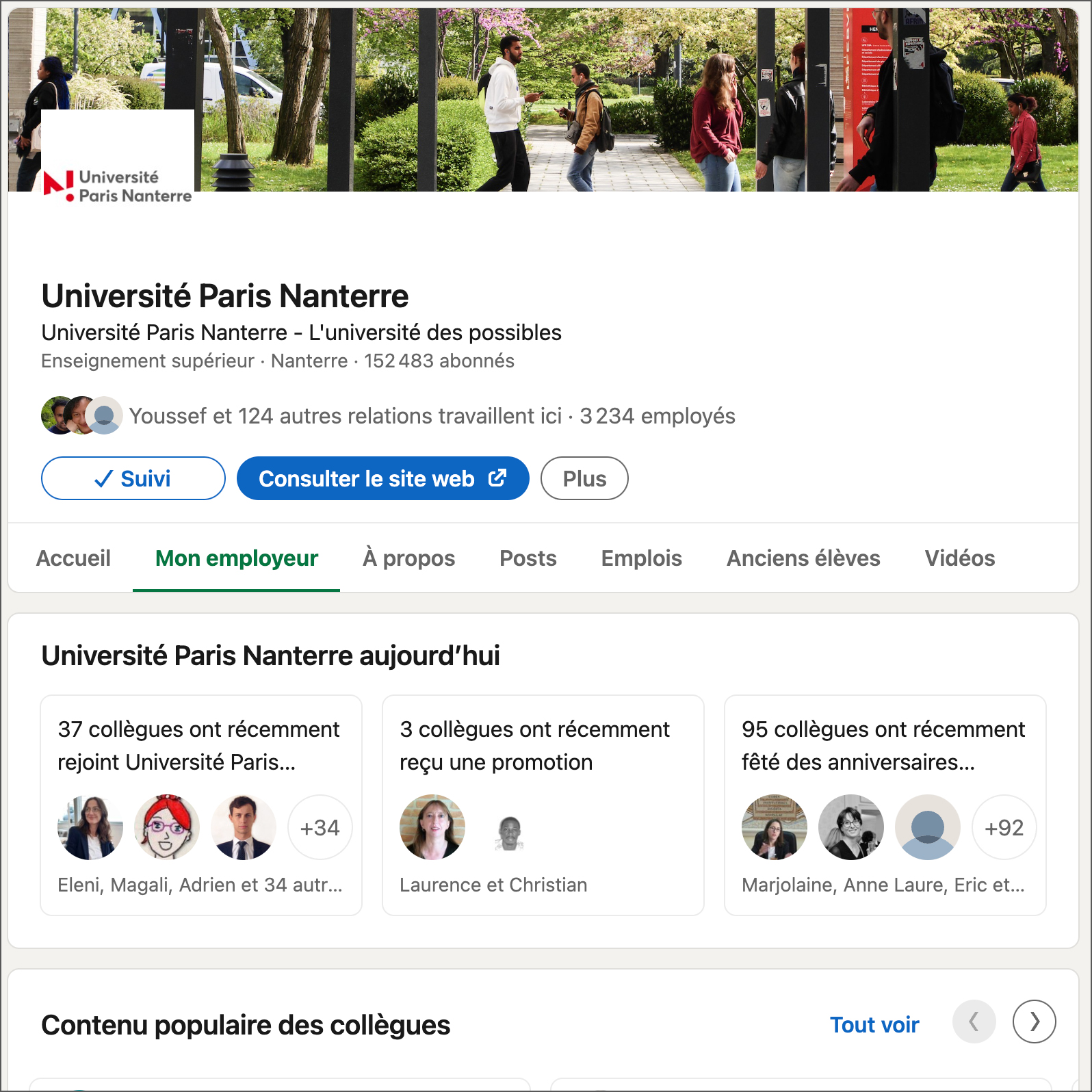Open the Plus dropdown menu
The image size is (1092, 1092).
(584, 478)
